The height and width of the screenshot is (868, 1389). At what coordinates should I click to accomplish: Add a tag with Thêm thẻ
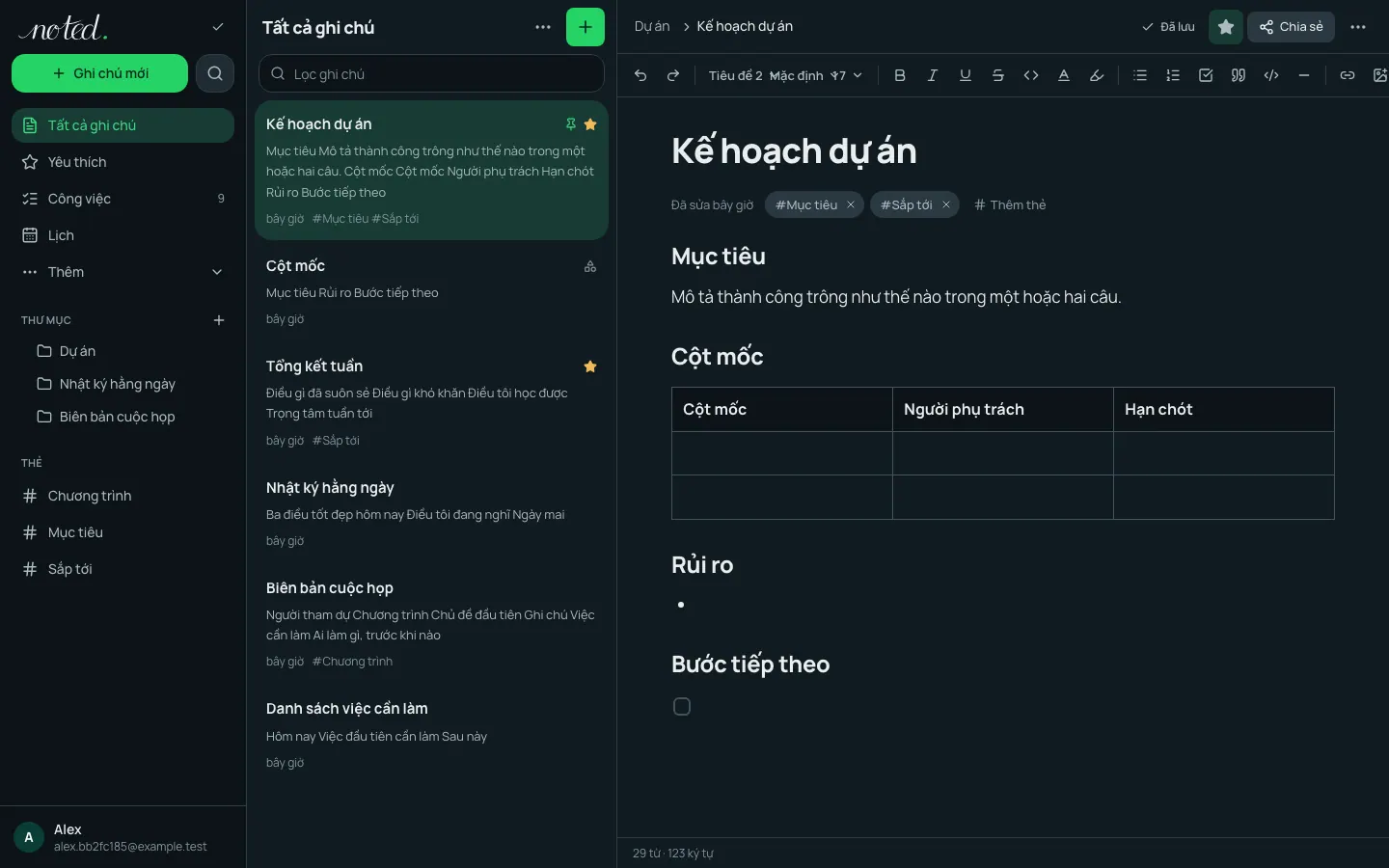(1010, 204)
